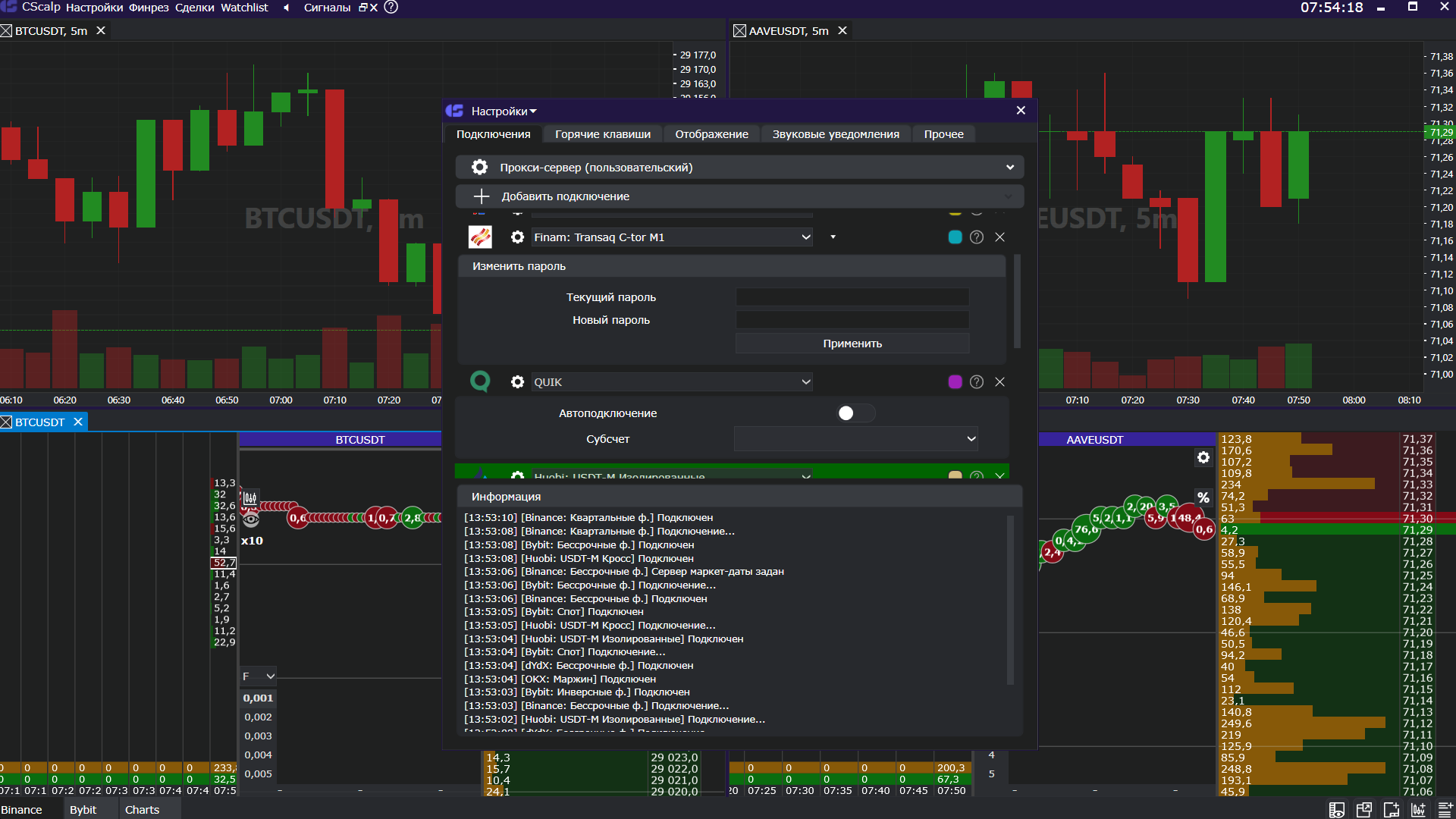The width and height of the screenshot is (1456, 819).
Task: Switch to the Горячие клавиши tab
Action: point(602,134)
